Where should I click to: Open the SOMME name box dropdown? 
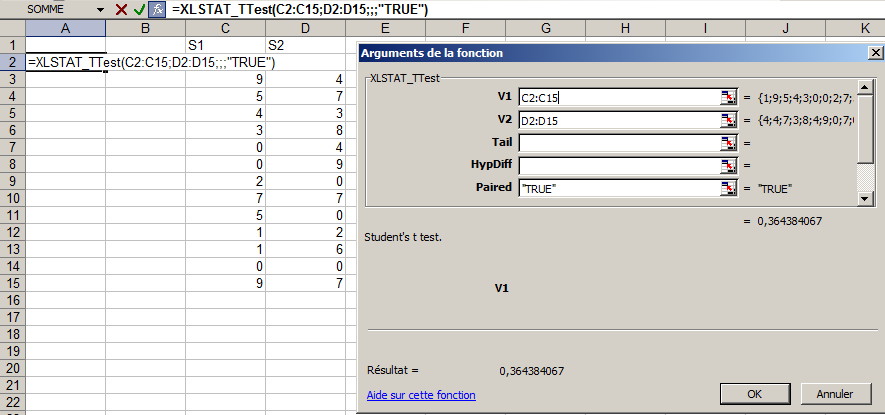(x=99, y=9)
